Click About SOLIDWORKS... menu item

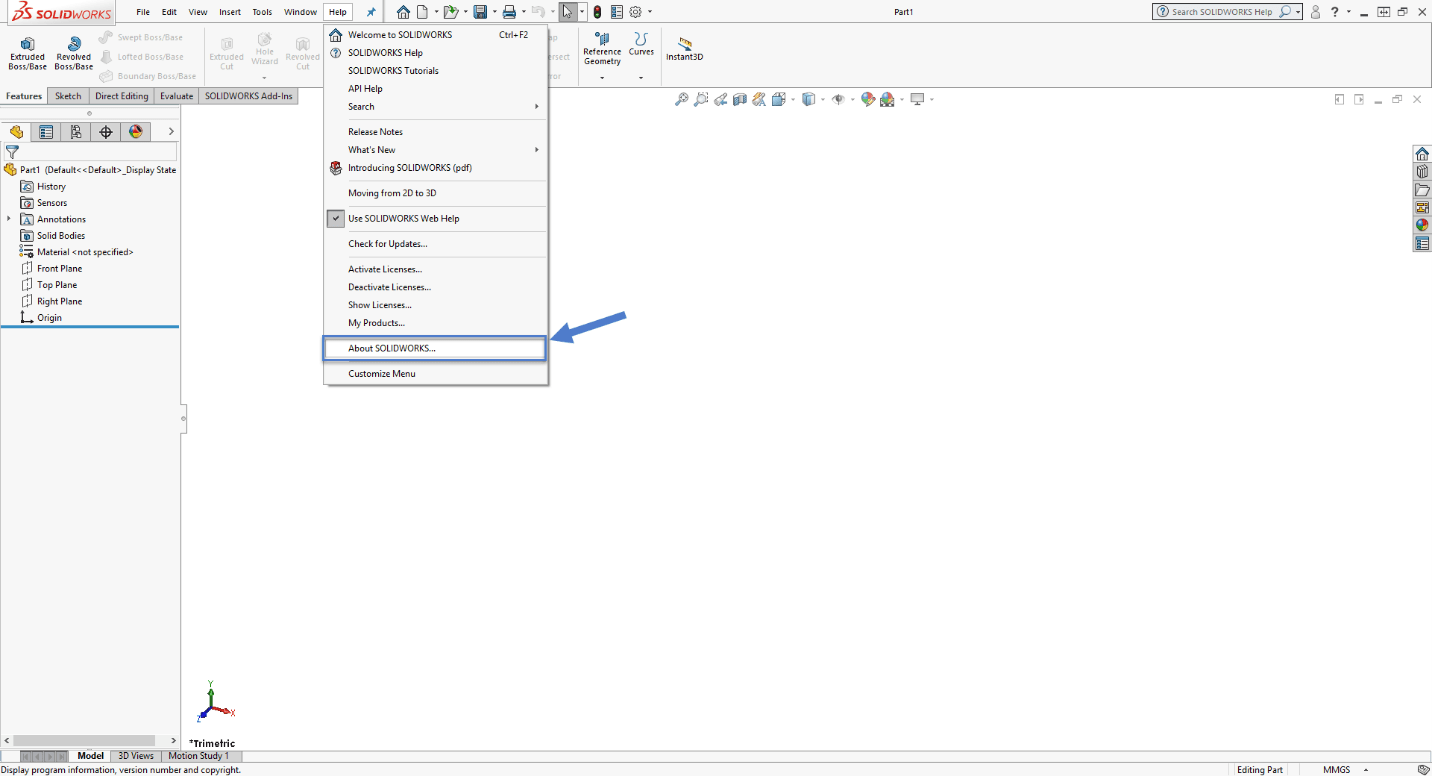pyautogui.click(x=435, y=348)
